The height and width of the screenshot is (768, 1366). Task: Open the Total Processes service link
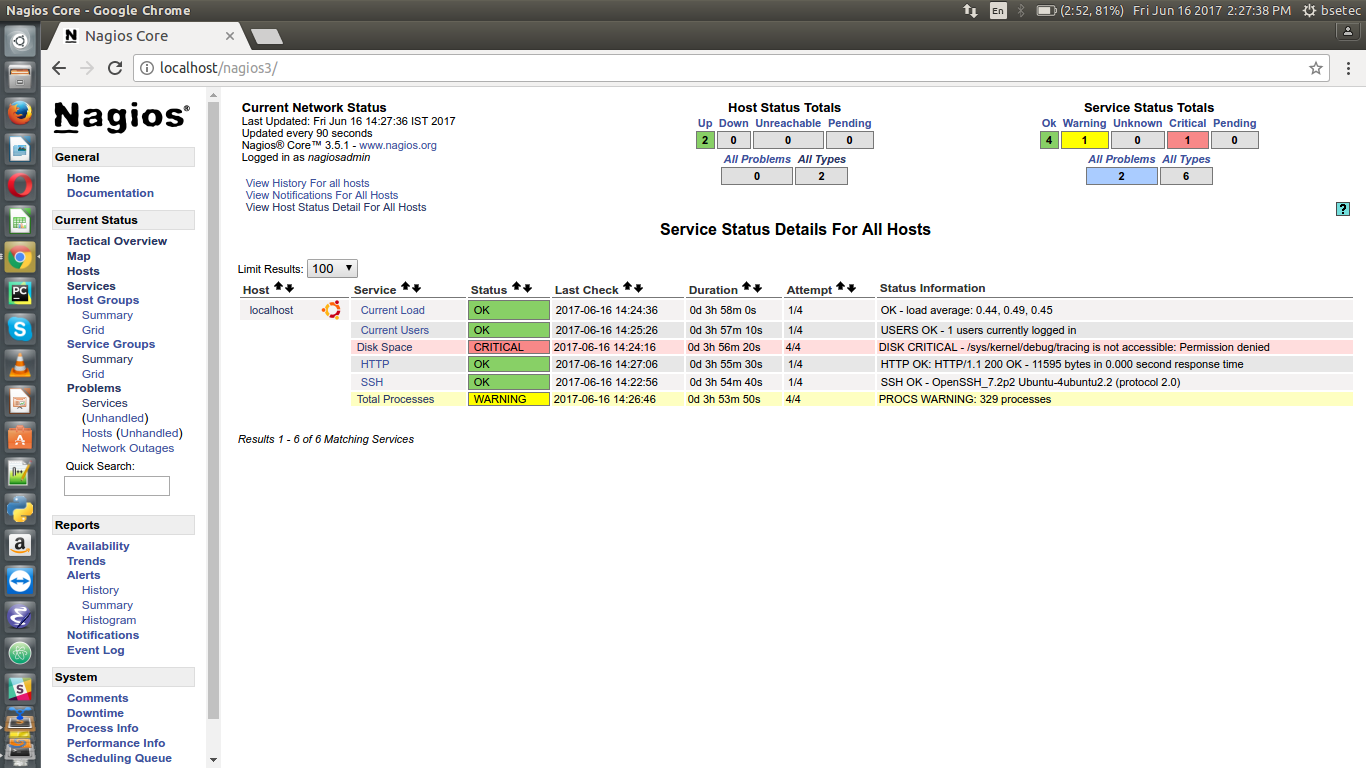(396, 399)
